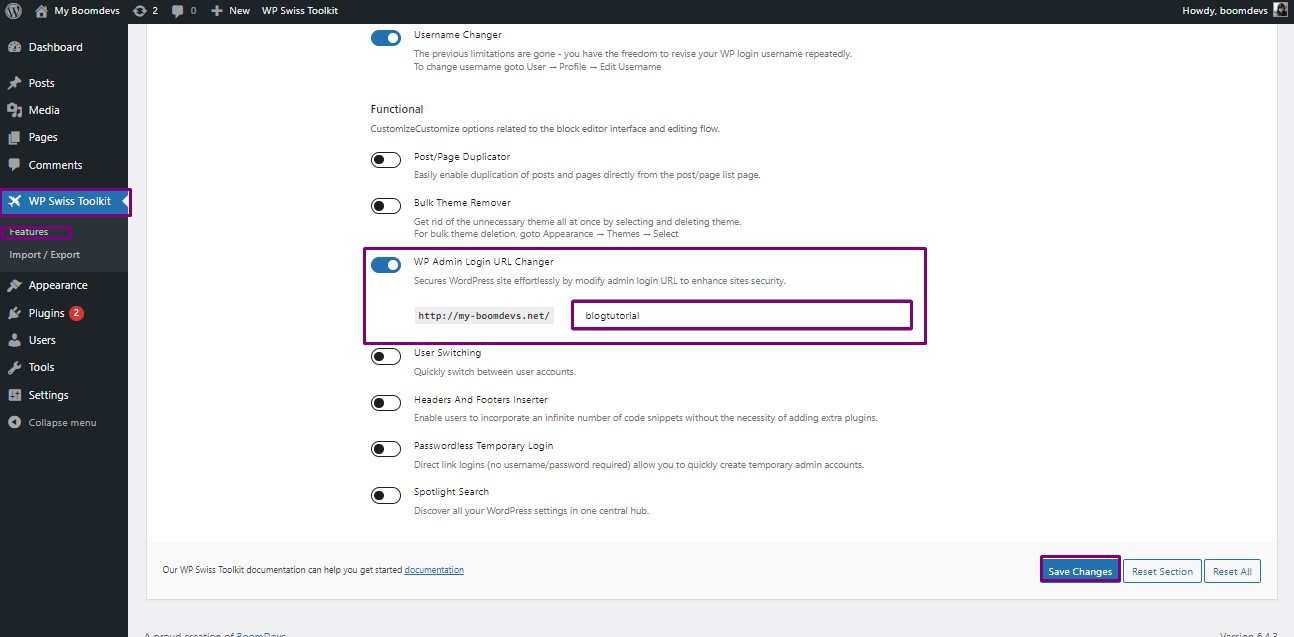The image size is (1294, 637).
Task: Click the Dashboard gauge icon
Action: (x=14, y=47)
